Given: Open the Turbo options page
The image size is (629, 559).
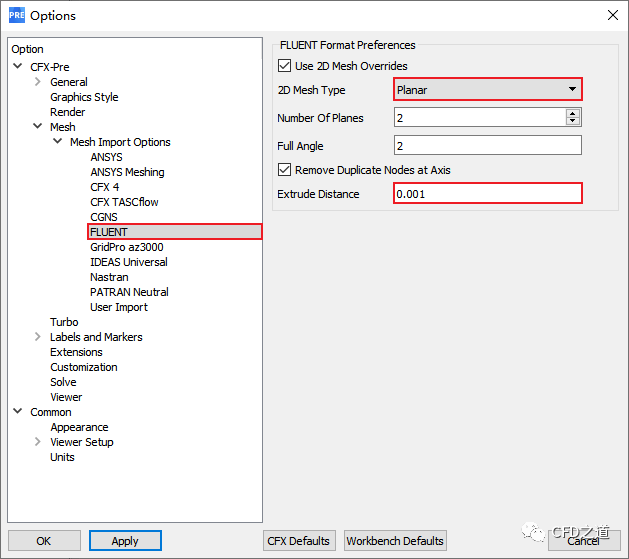Looking at the screenshot, I should [64, 322].
